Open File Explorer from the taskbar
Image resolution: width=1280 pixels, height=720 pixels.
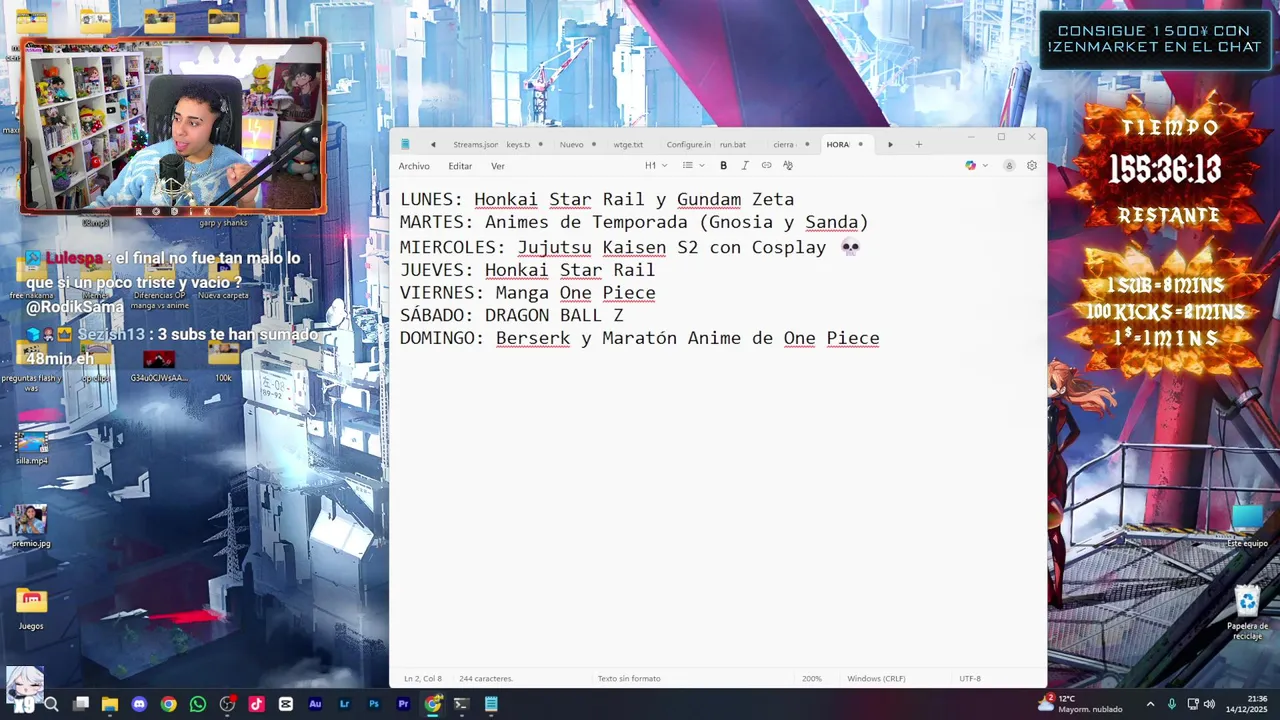110,704
